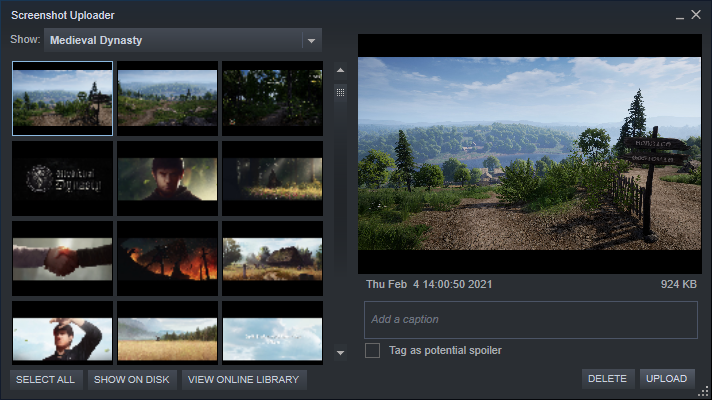Viewport: 712px width, 400px height.
Task: Select the close-up man's face thumbnail
Action: 168,178
